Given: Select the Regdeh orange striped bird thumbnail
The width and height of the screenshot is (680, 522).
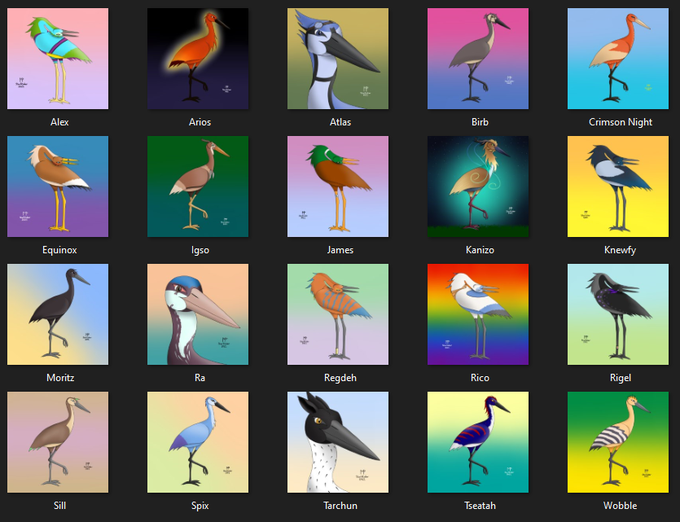Looking at the screenshot, I should pos(338,314).
